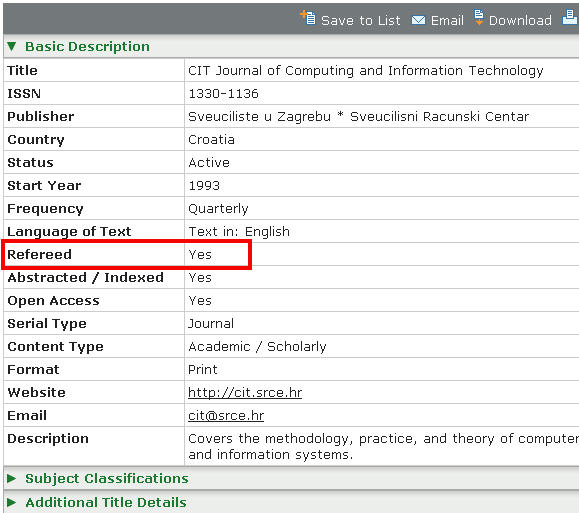Click the Download toolbar link
This screenshot has width=579, height=513.
point(520,20)
